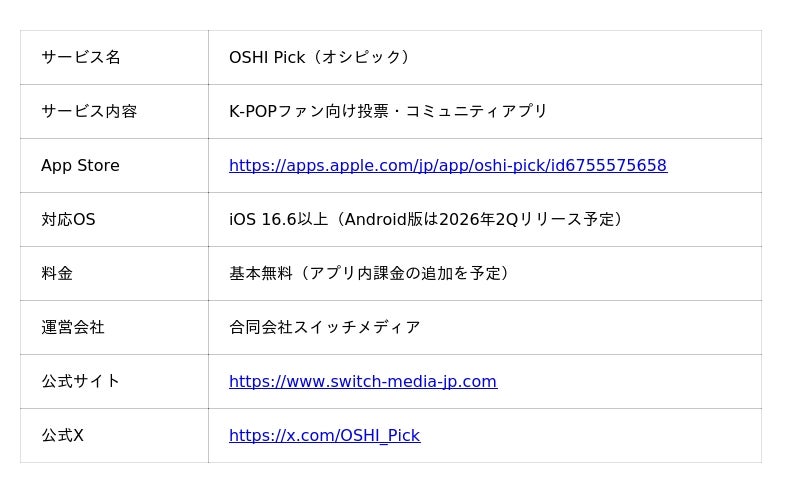
Task: Click the 合同会社スイッチメディア company name
Action: click(324, 328)
